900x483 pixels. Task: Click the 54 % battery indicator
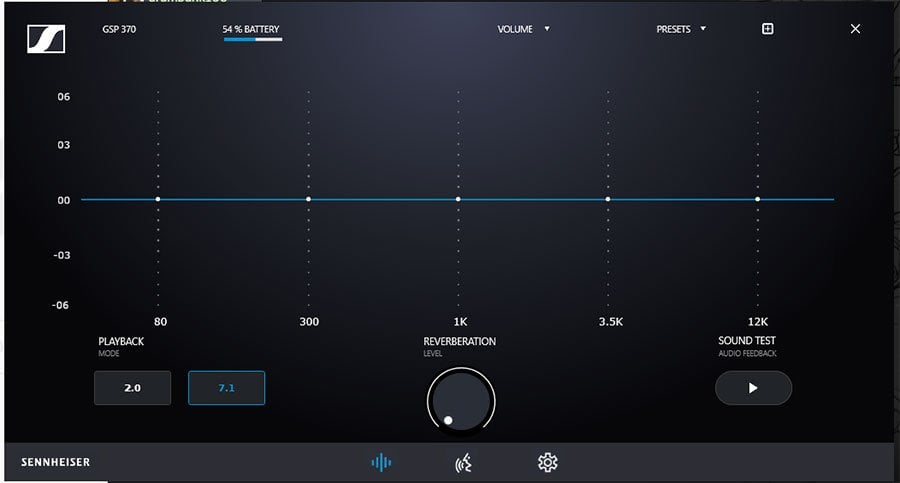[x=251, y=31]
